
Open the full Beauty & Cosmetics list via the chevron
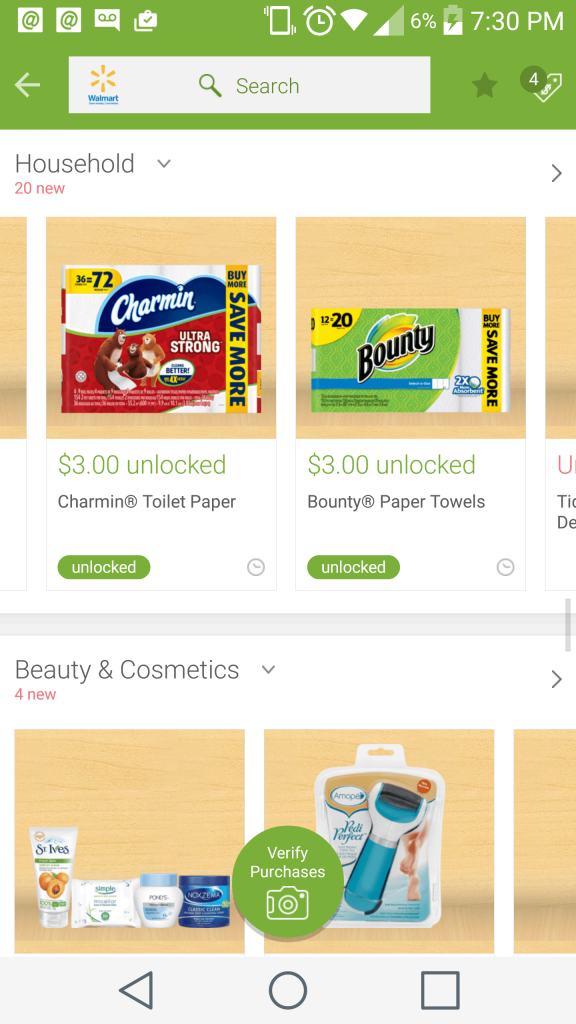click(x=556, y=679)
